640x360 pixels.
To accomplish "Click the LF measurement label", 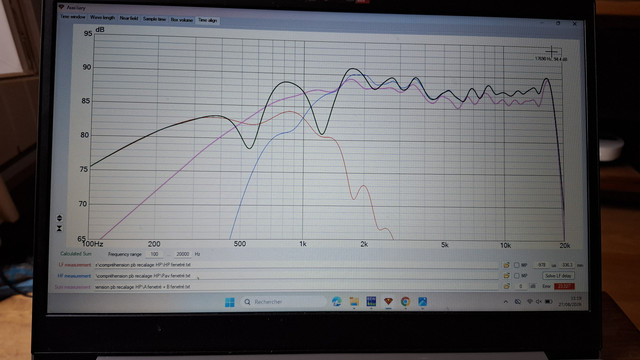I will [75, 265].
